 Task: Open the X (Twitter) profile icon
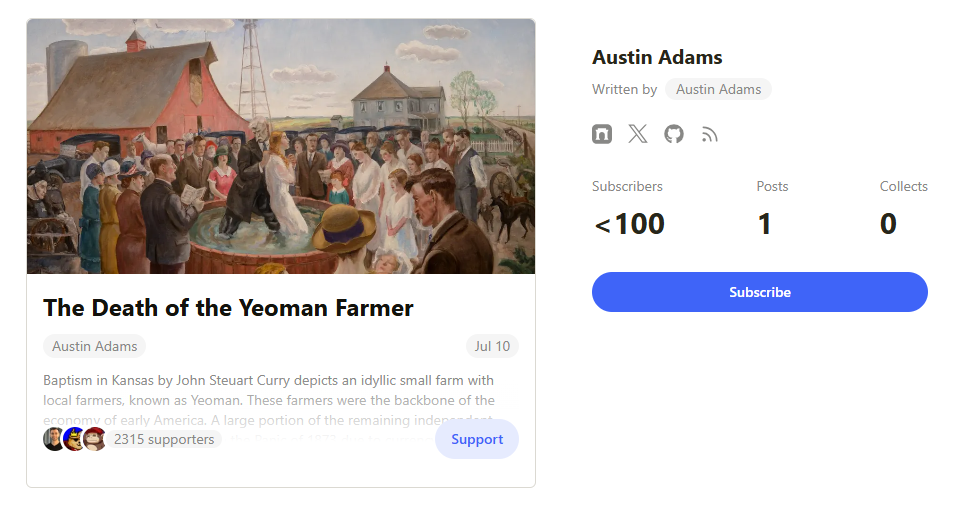click(638, 134)
